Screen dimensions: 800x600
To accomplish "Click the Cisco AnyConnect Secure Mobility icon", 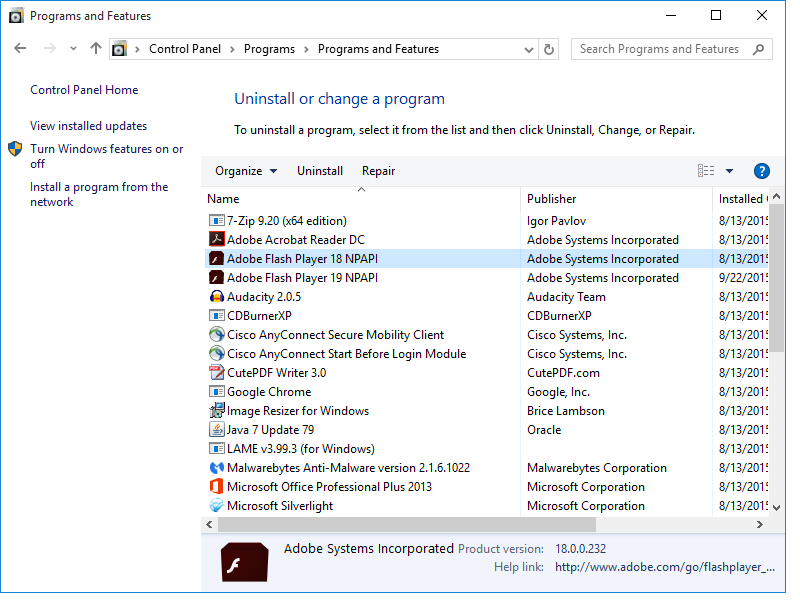I will 217,335.
